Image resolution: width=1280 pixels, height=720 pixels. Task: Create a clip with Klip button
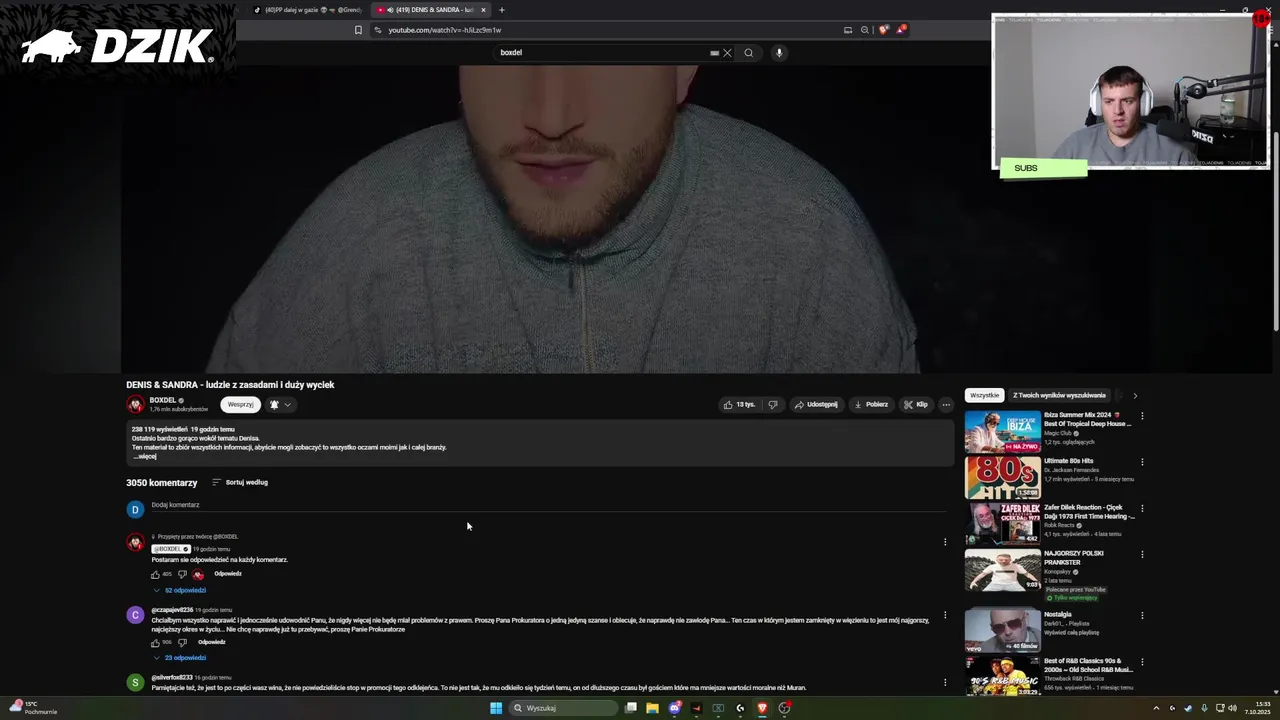916,405
